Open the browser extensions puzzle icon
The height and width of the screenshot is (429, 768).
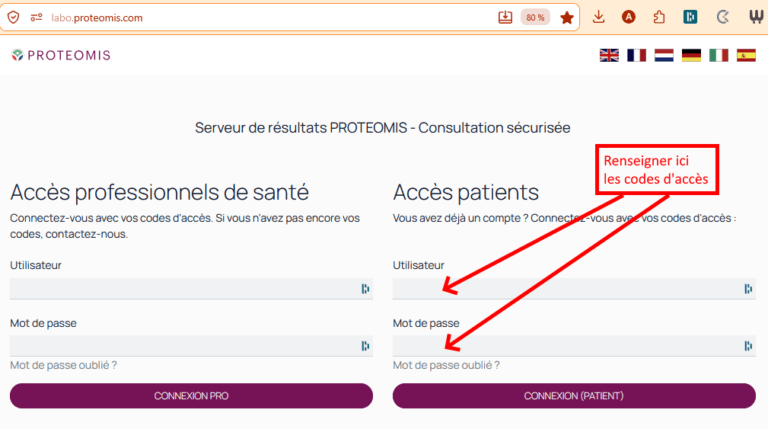(659, 17)
